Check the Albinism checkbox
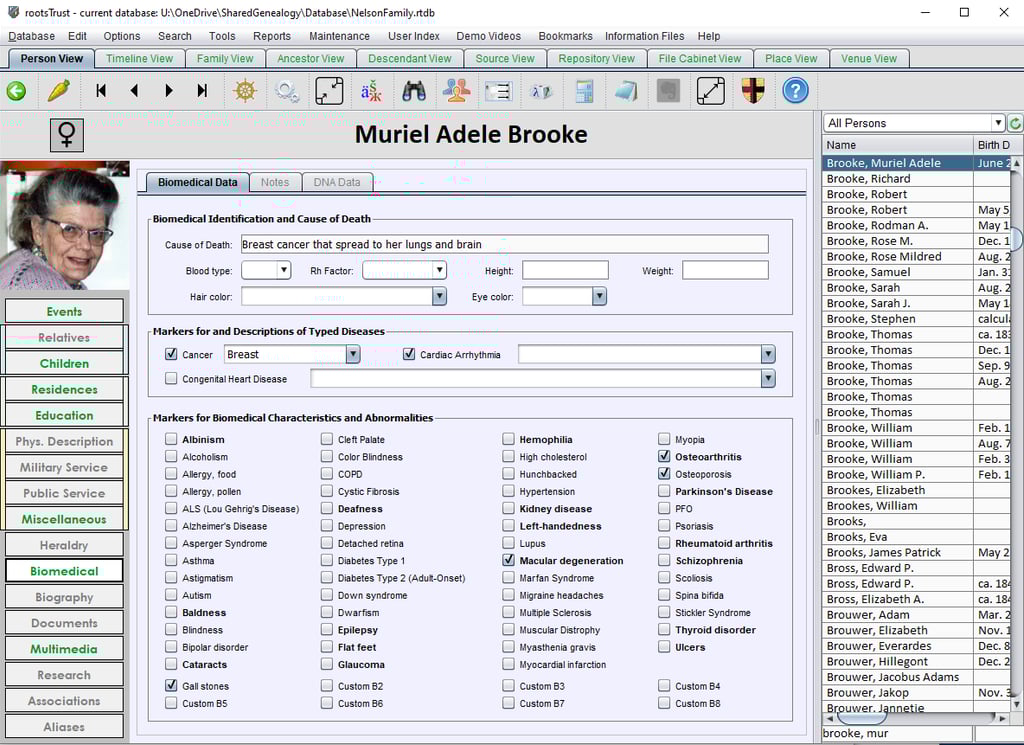 click(171, 439)
